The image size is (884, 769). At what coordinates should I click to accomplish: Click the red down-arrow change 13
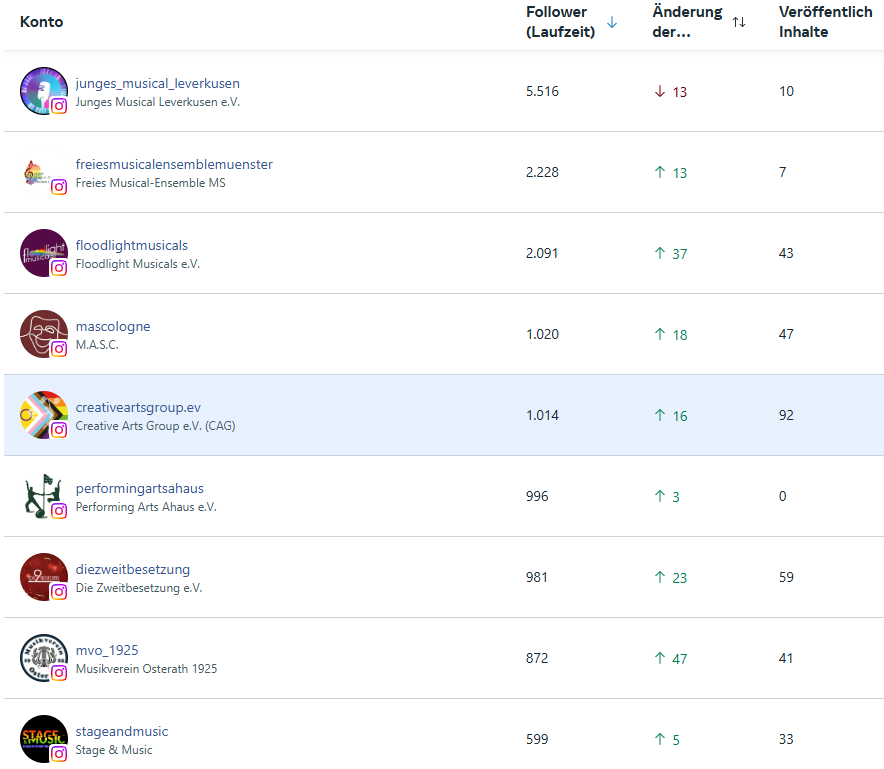(670, 92)
